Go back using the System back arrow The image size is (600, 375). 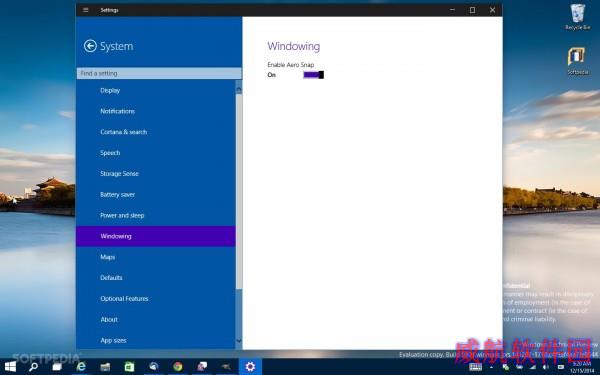[90, 46]
